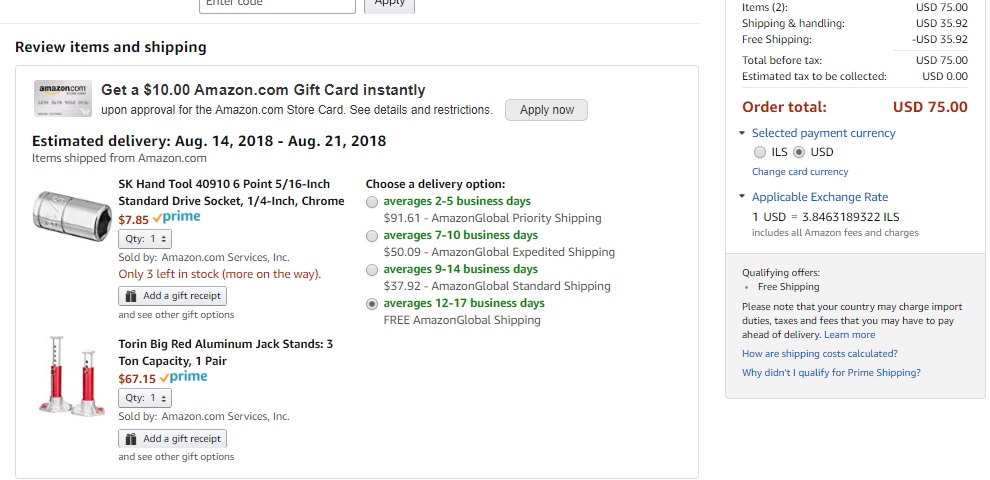Click the Amazon Store Card image
The width and height of the screenshot is (990, 480).
coord(63,100)
